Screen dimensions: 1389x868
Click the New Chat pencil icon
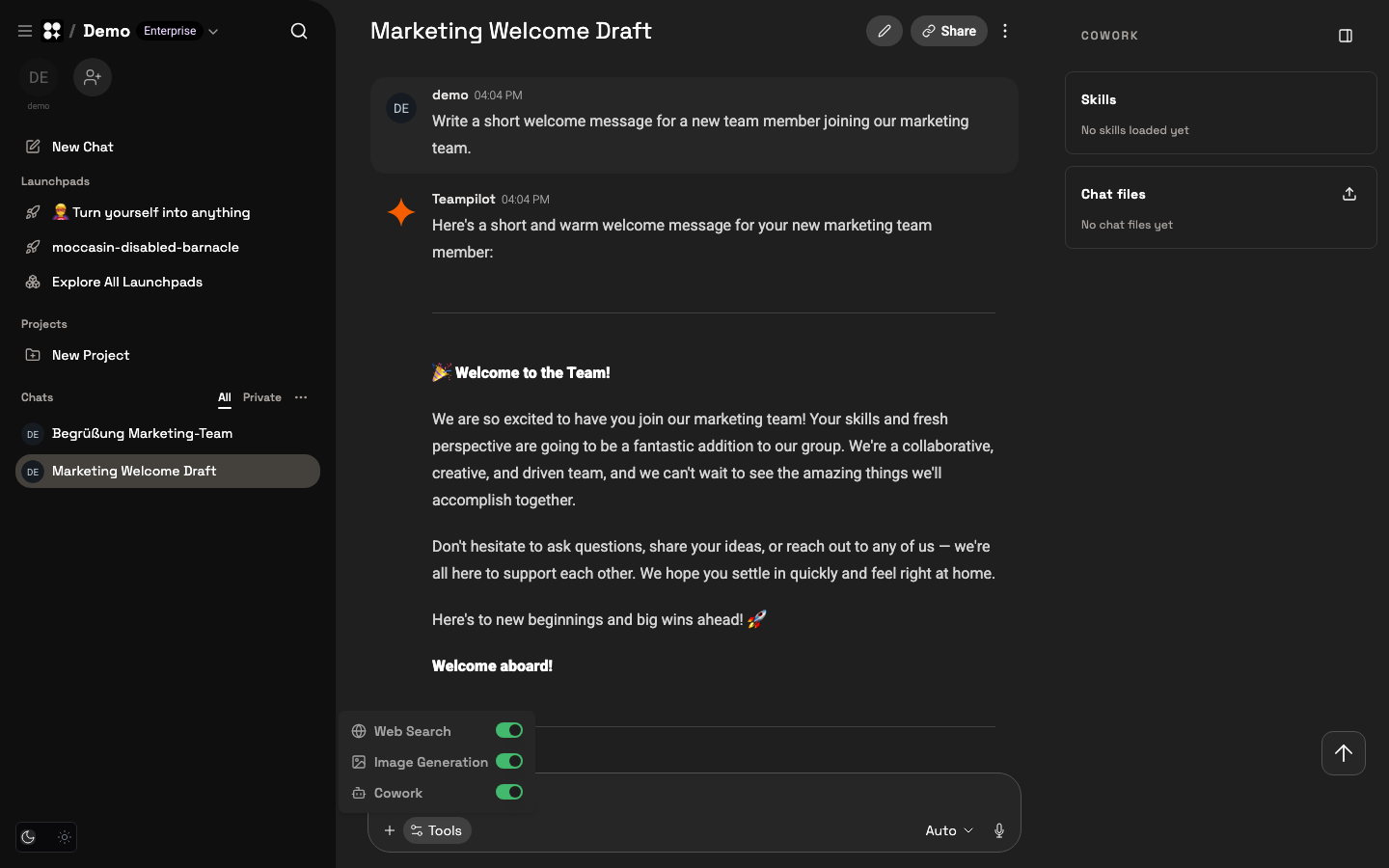(x=33, y=147)
